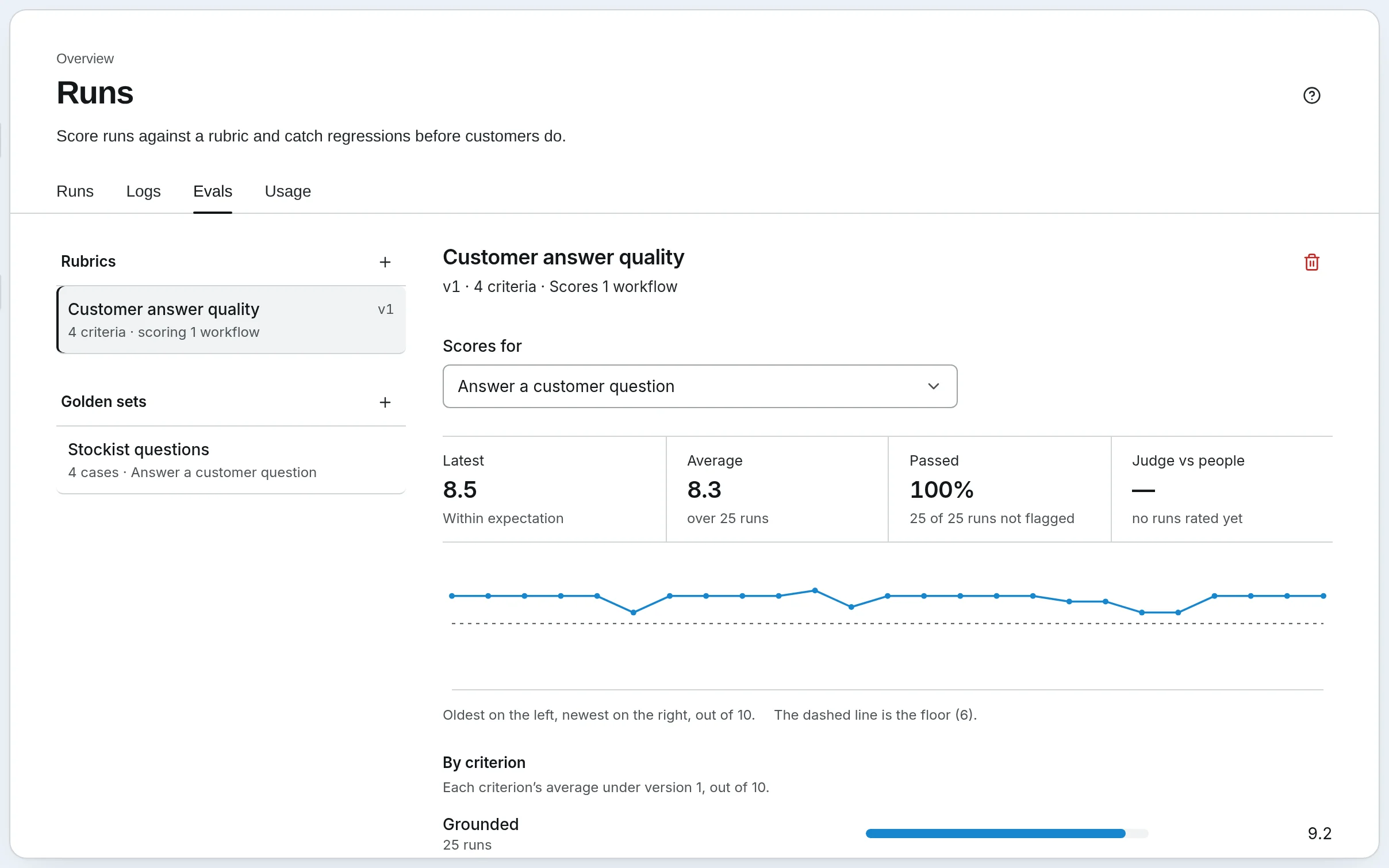Click the dashed floor line caption
Screen dimensions: 1389x868
pos(875,715)
